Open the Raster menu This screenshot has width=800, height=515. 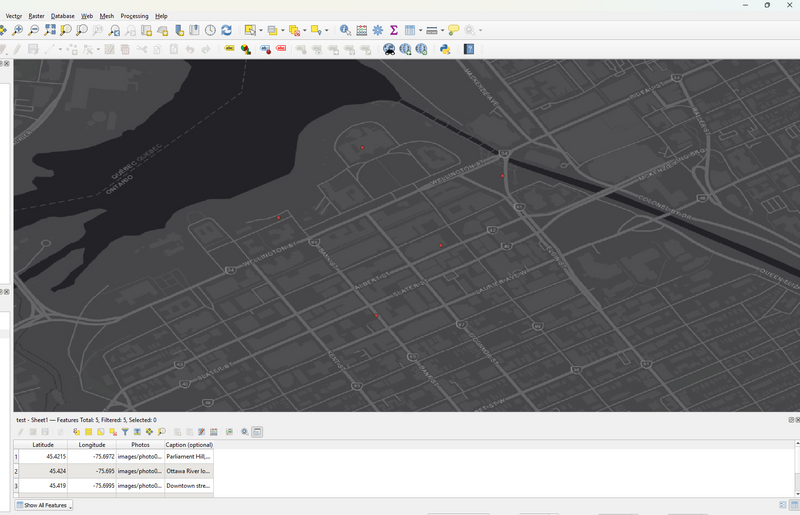tap(36, 16)
